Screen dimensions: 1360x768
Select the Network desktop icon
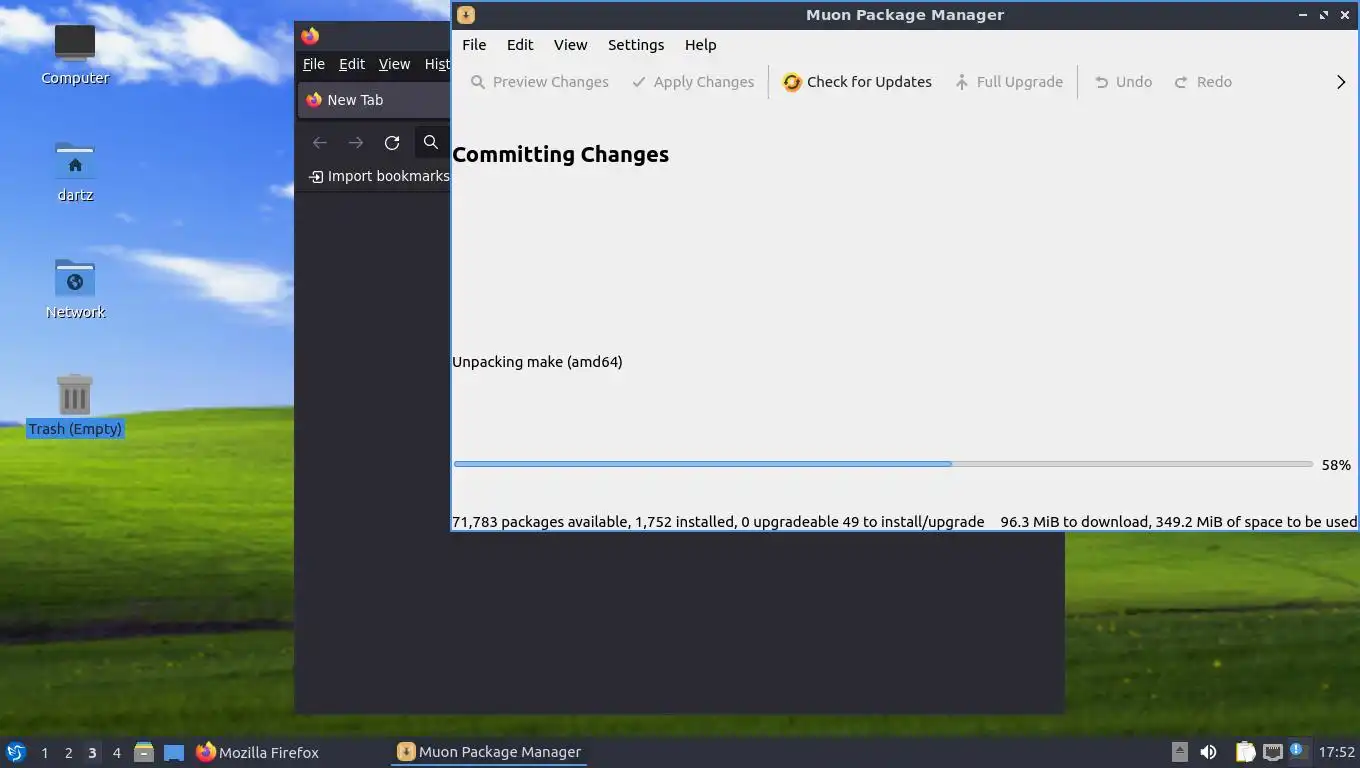[x=75, y=289]
